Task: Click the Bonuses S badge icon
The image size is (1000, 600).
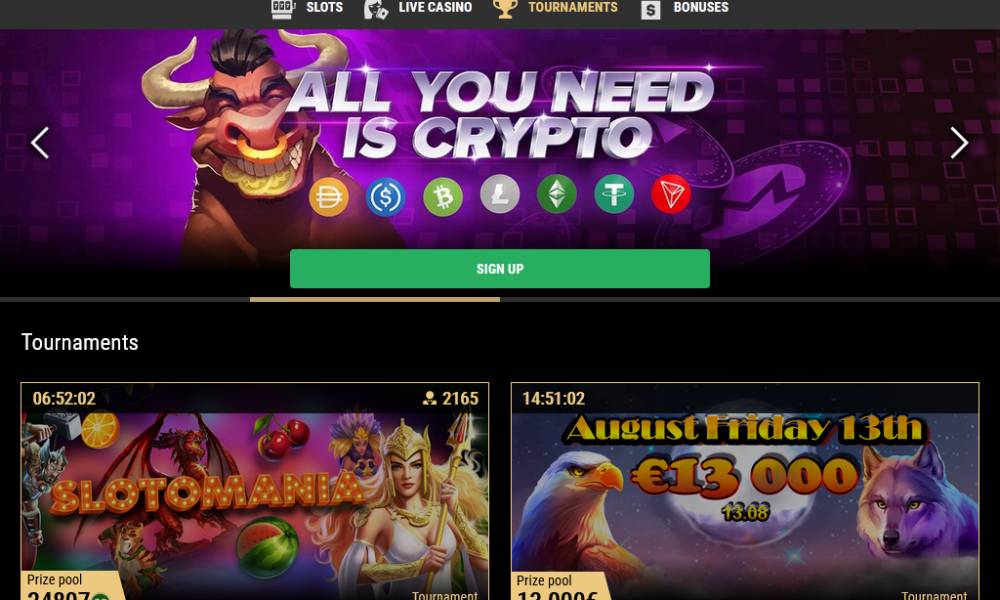Action: click(650, 10)
